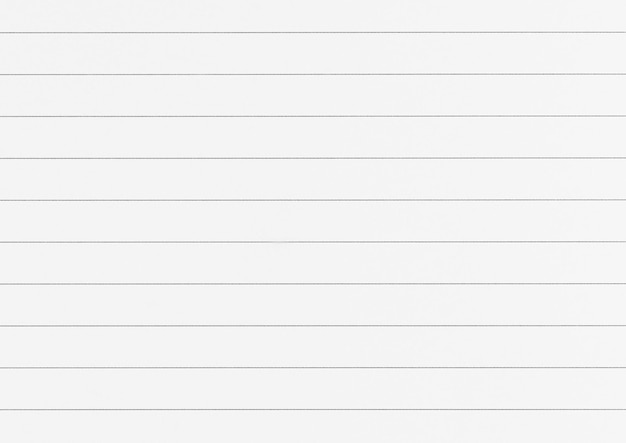This screenshot has width=626, height=443.
Task: Click the topmost ruled line
Action: (x=313, y=32)
